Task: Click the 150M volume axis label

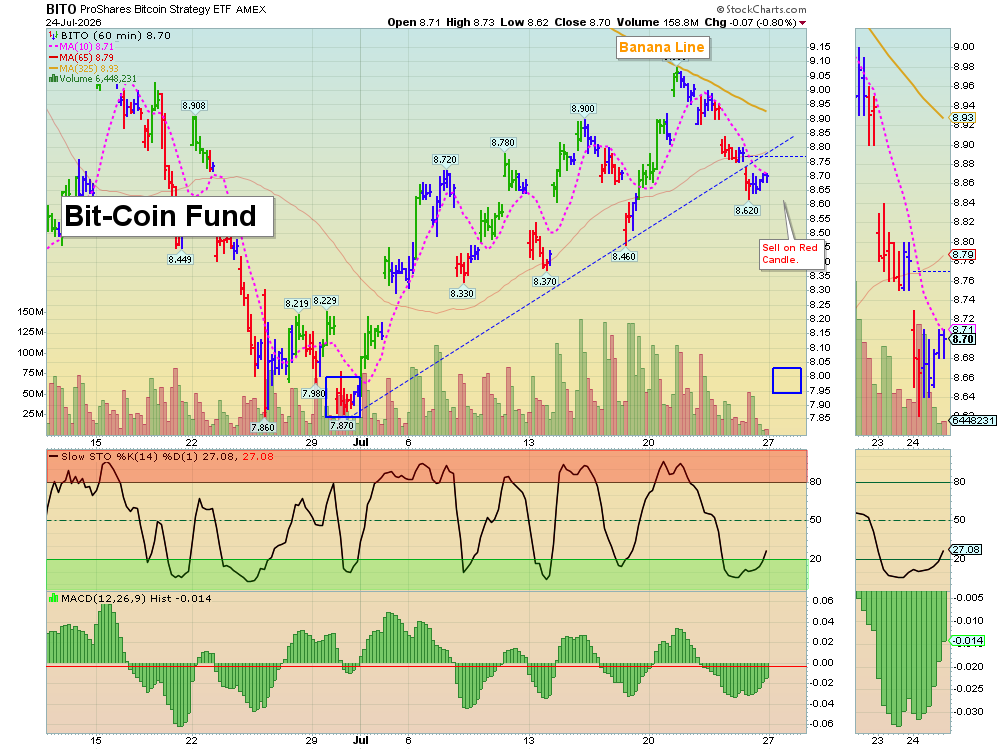Action: 31,312
